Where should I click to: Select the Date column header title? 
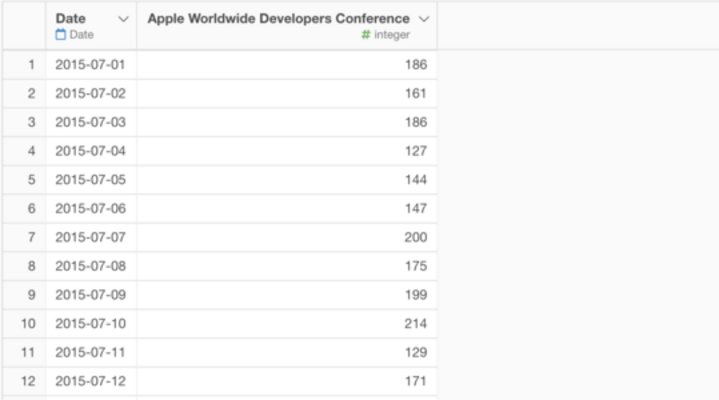[x=70, y=19]
